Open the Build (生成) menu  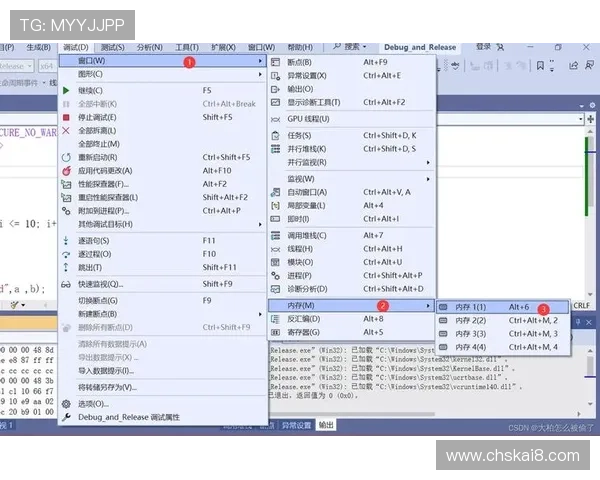coord(39,47)
